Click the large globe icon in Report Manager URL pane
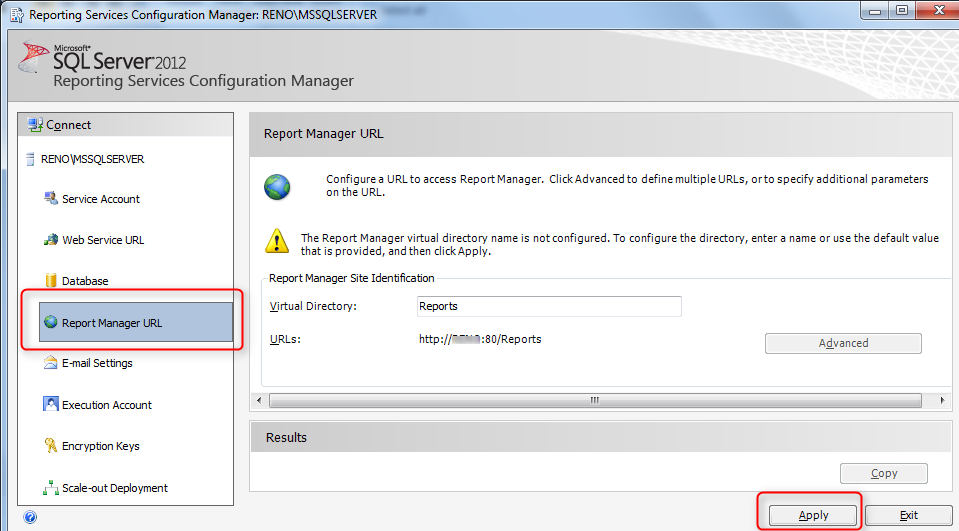Image resolution: width=959 pixels, height=531 pixels. tap(277, 187)
